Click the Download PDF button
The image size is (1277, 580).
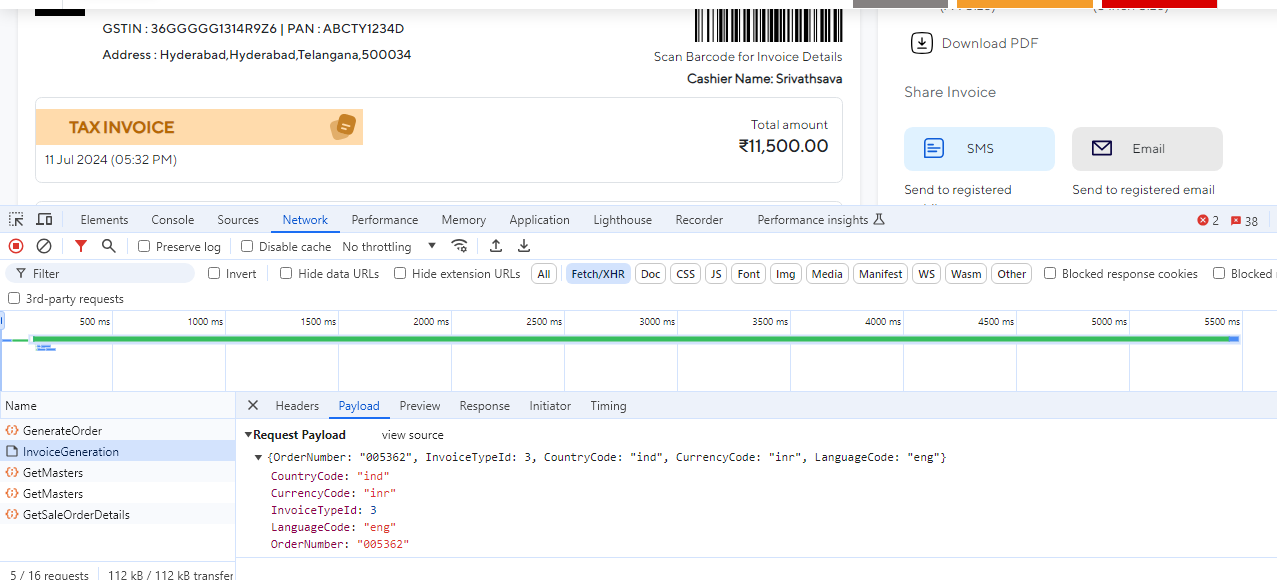coord(974,43)
